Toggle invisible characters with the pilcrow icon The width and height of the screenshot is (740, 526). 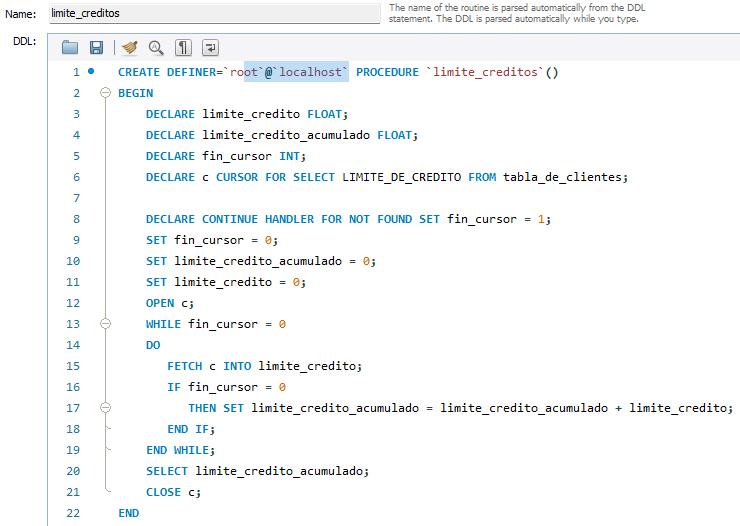(184, 47)
